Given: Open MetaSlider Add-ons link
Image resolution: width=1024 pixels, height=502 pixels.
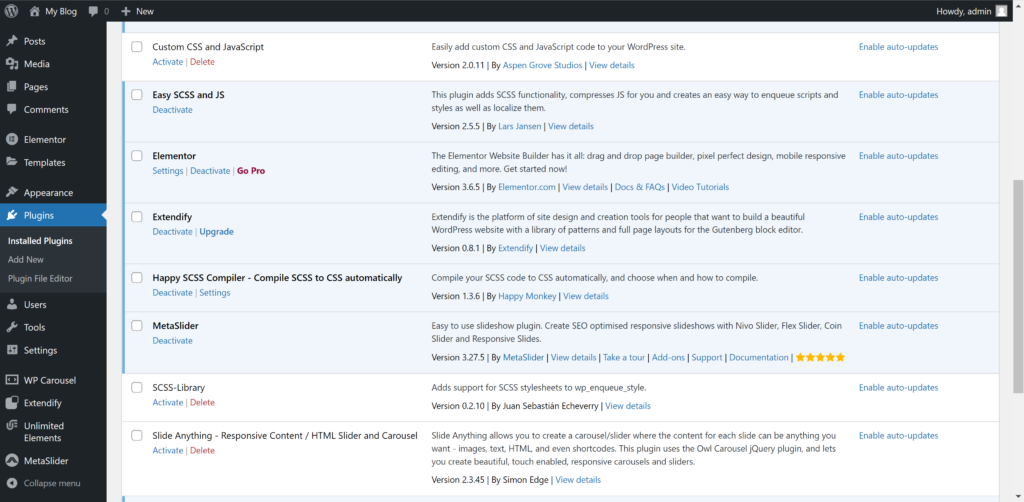Looking at the screenshot, I should pyautogui.click(x=668, y=358).
